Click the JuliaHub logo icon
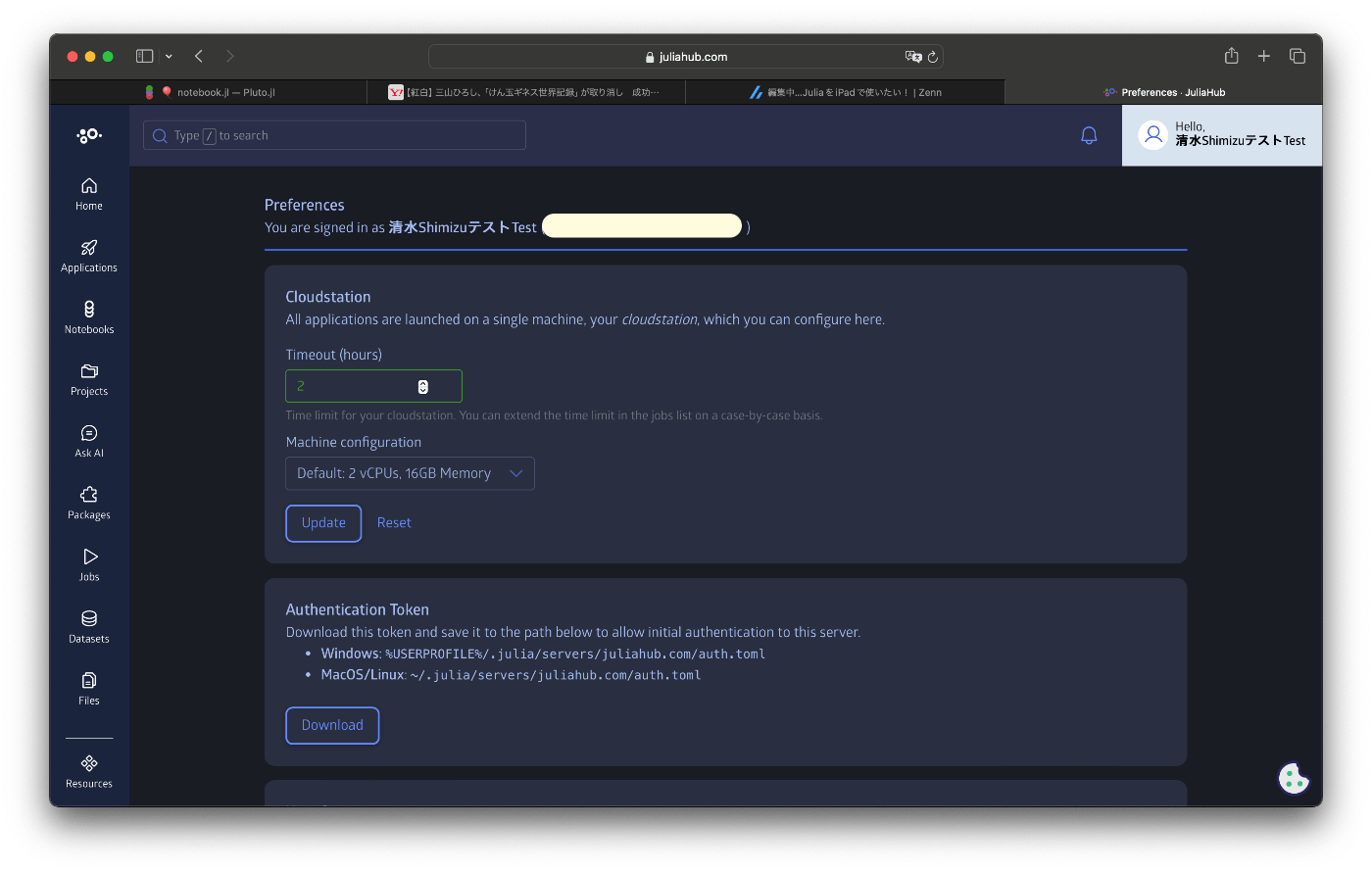Screen dimensions: 1372x872 pos(89,135)
